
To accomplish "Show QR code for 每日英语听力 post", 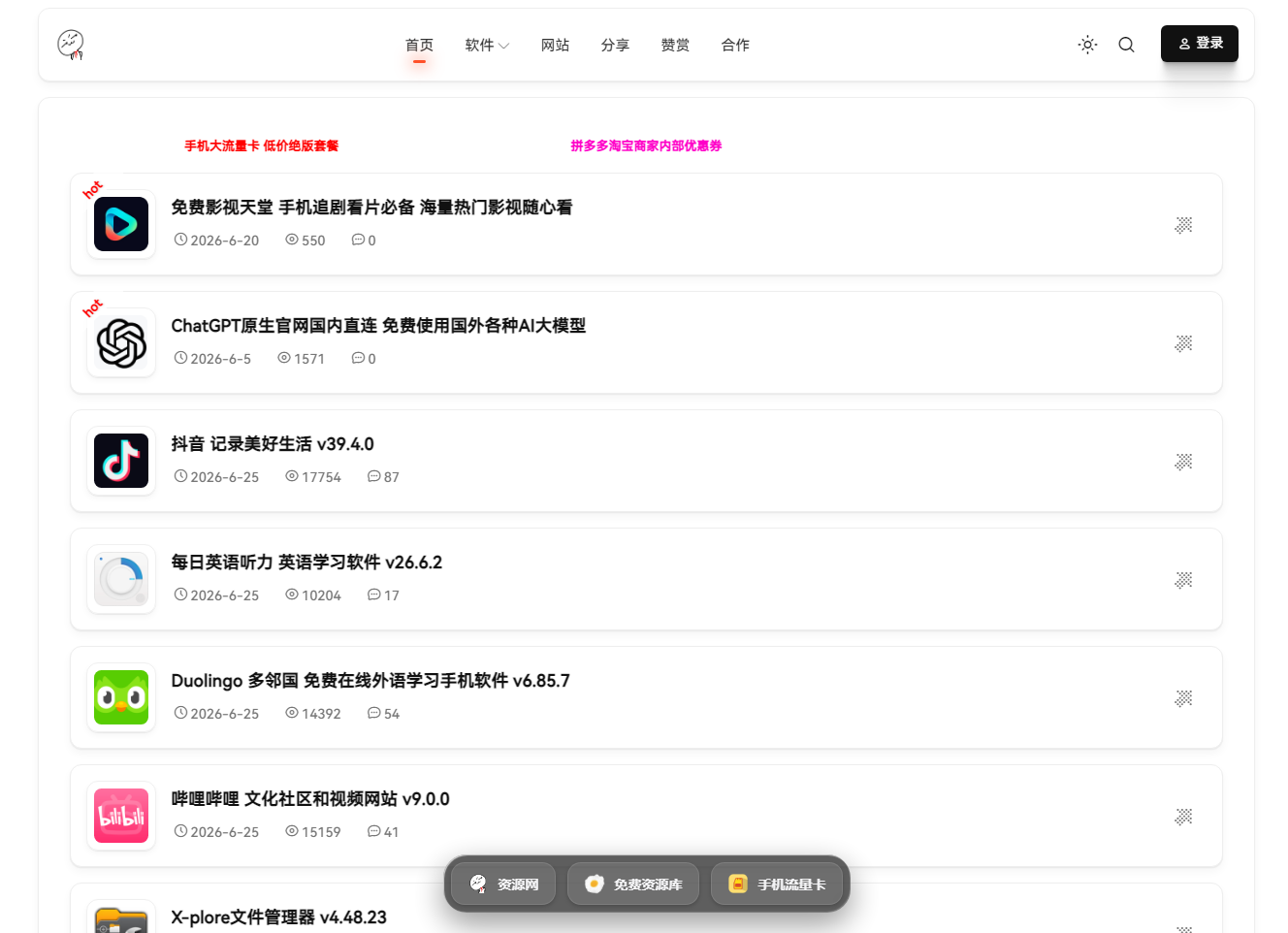I will [x=1183, y=580].
